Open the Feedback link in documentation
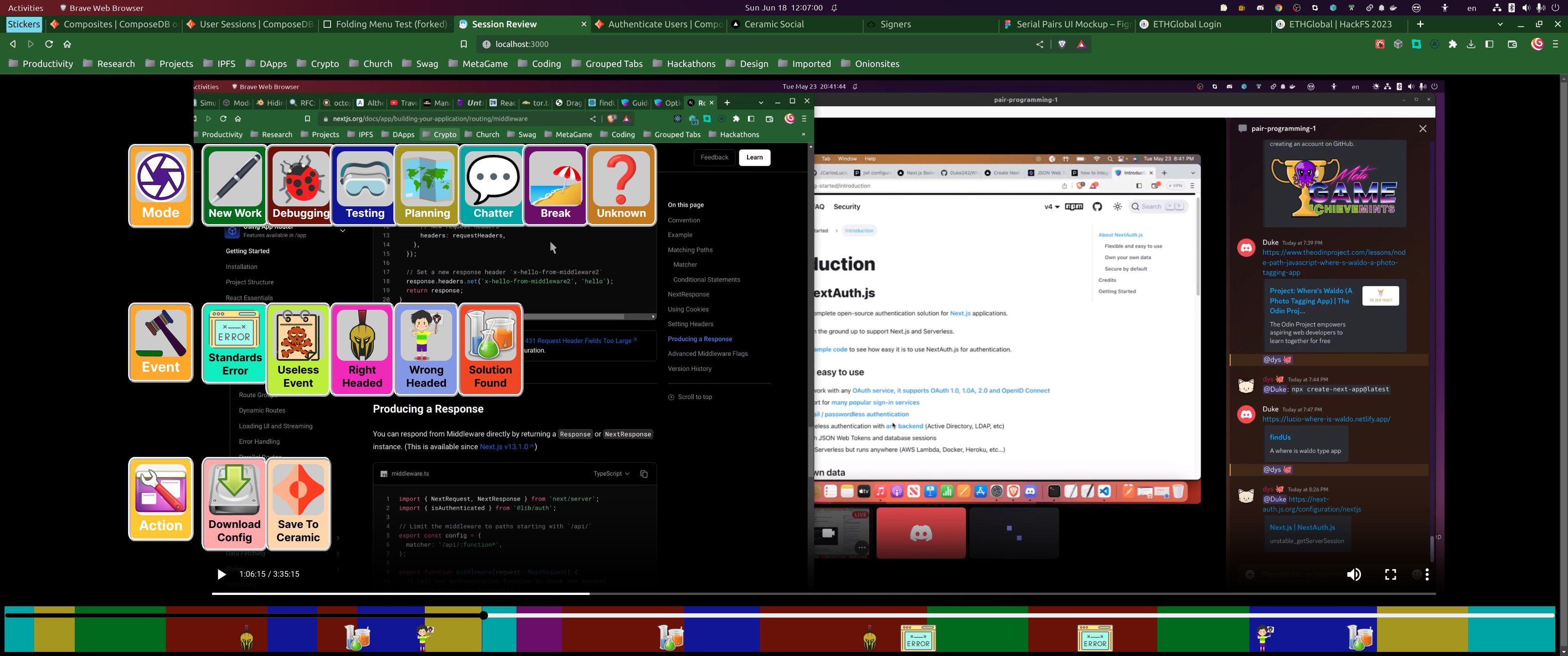 [x=714, y=157]
